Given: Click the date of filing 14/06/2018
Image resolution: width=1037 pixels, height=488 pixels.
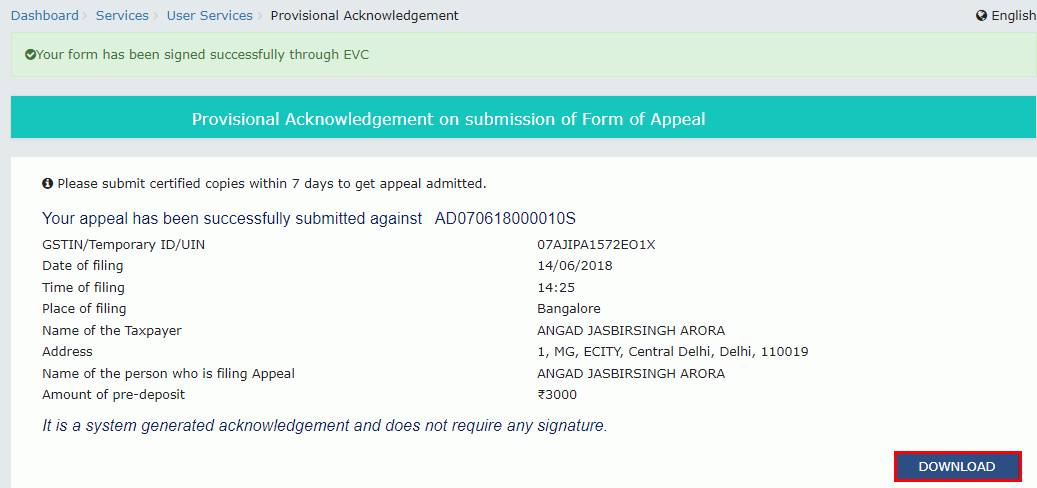Looking at the screenshot, I should click(x=575, y=266).
